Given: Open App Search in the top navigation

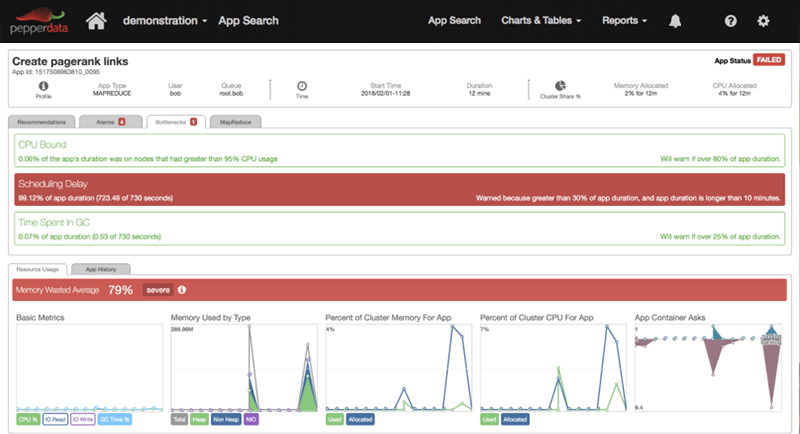Looking at the screenshot, I should coord(454,20).
